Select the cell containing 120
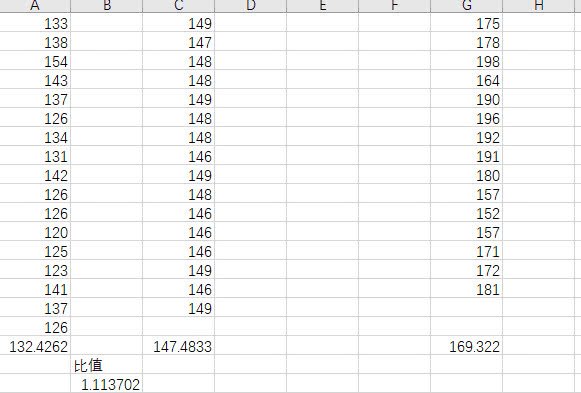This screenshot has width=581, height=393. pyautogui.click(x=35, y=232)
